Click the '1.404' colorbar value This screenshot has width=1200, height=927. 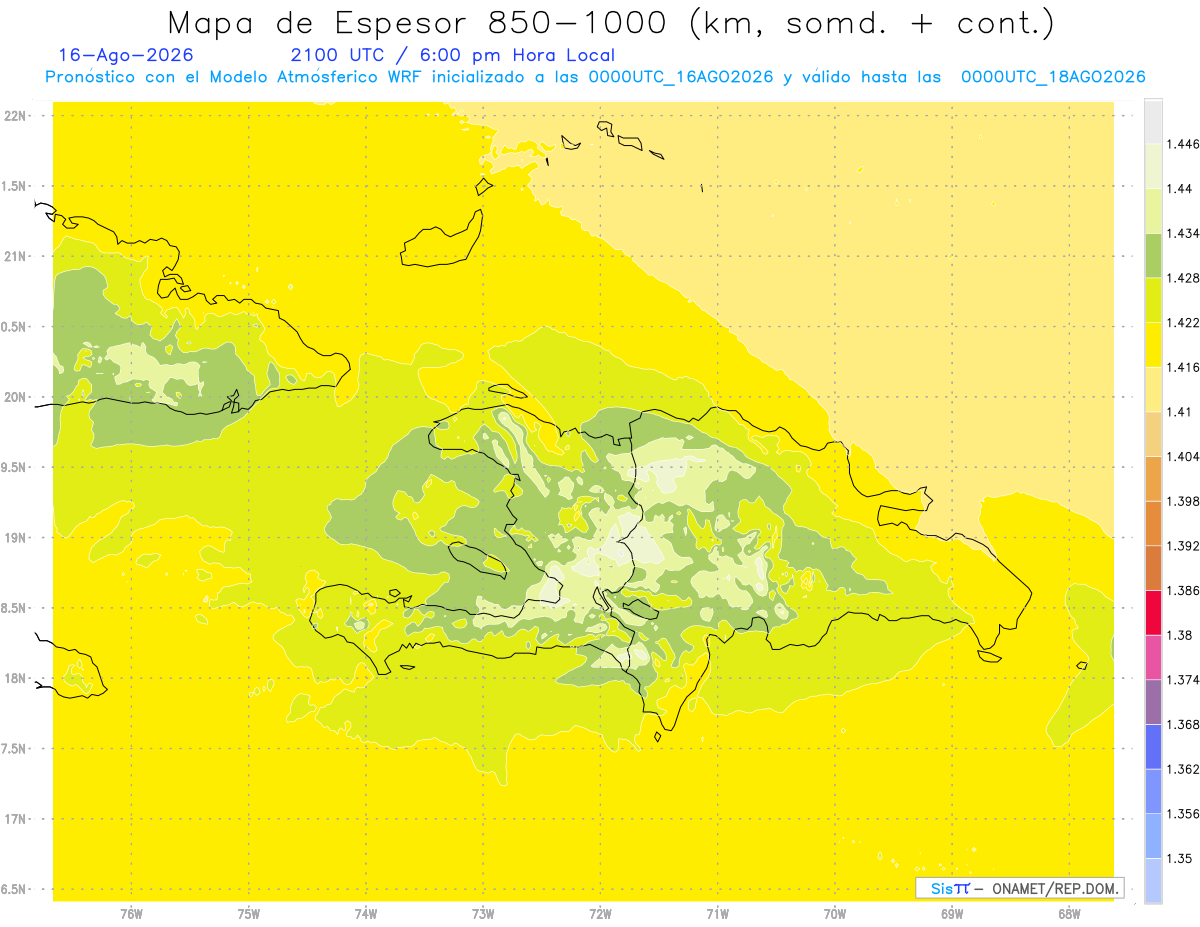click(x=1183, y=456)
